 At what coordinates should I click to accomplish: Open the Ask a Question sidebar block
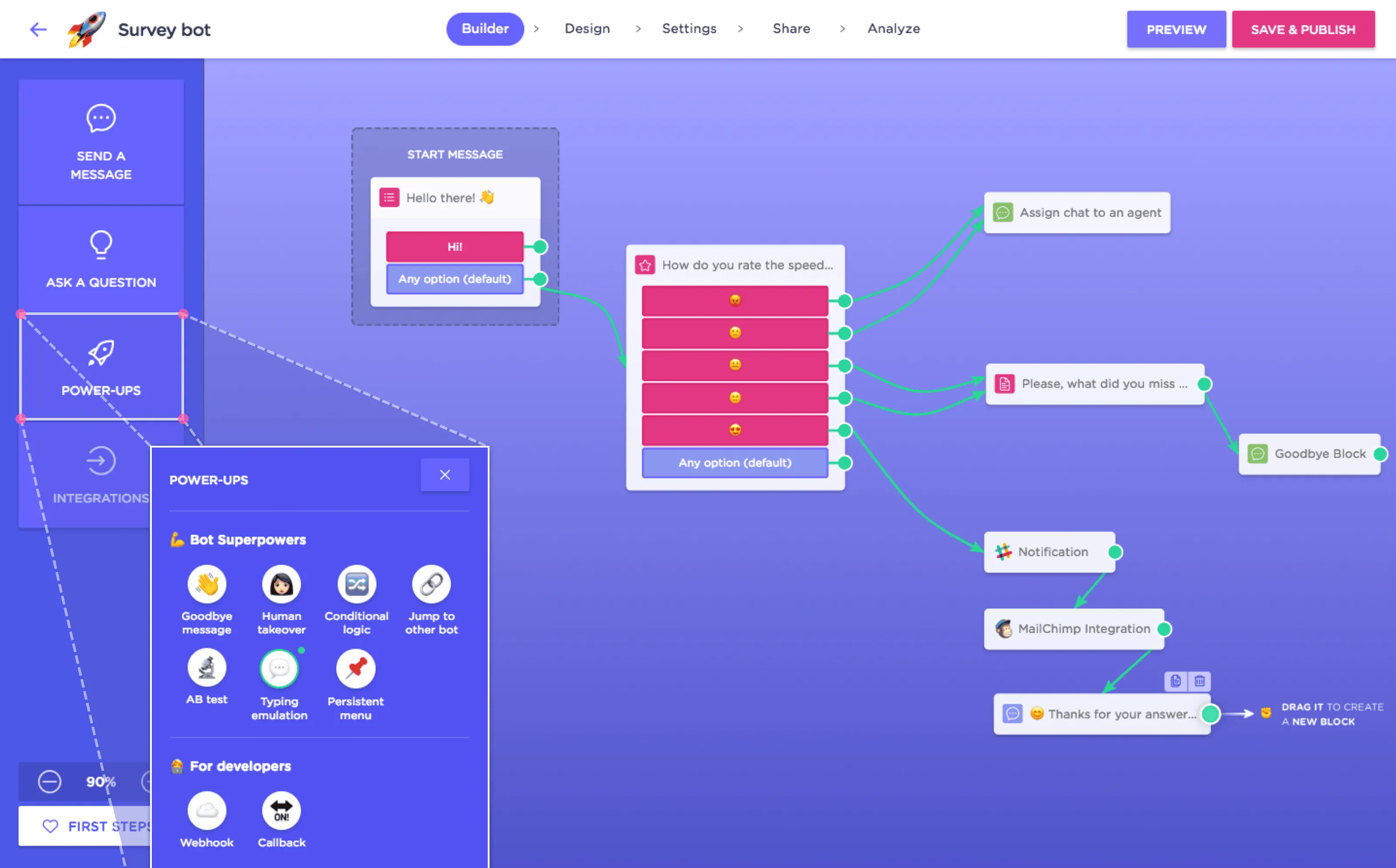101,259
